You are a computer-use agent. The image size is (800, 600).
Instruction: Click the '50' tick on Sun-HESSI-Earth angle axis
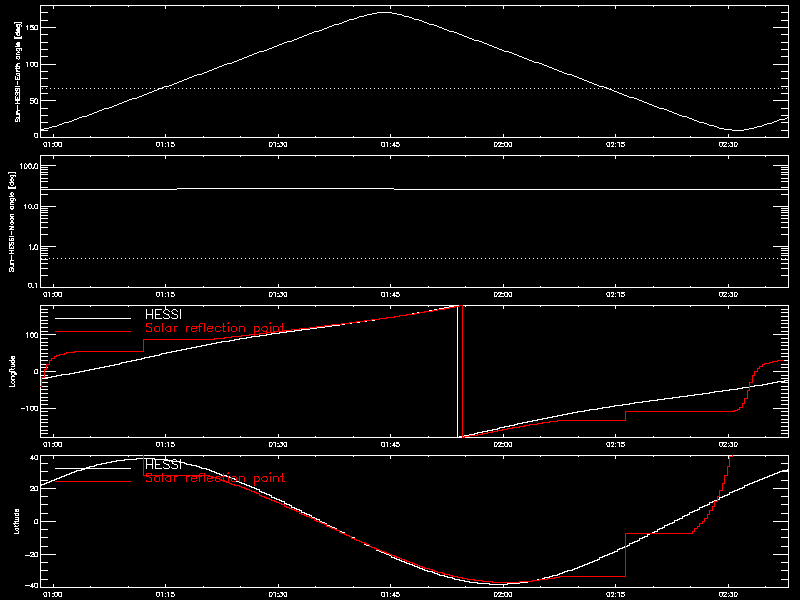pos(34,101)
